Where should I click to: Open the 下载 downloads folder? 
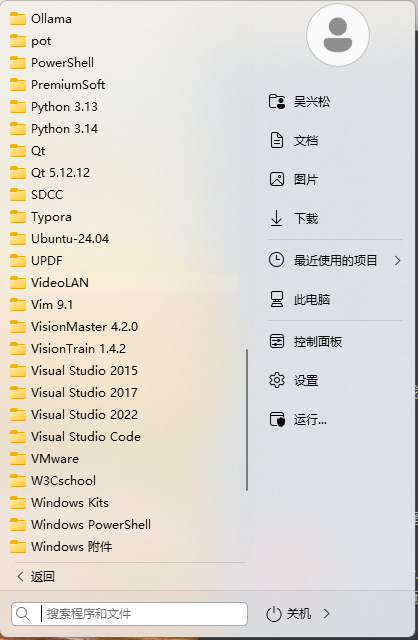pyautogui.click(x=294, y=218)
